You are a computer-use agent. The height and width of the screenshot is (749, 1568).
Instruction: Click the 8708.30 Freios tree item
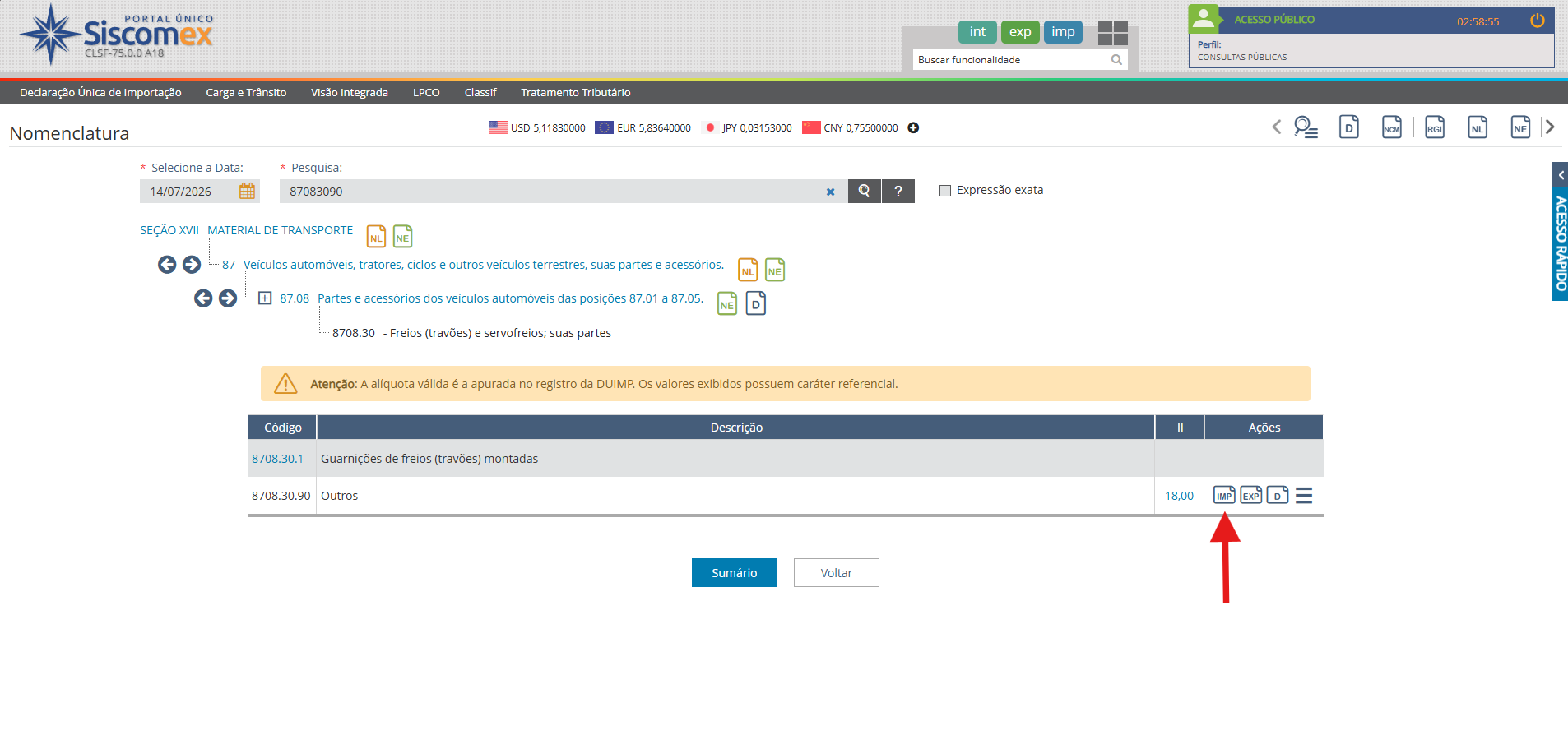[x=471, y=333]
